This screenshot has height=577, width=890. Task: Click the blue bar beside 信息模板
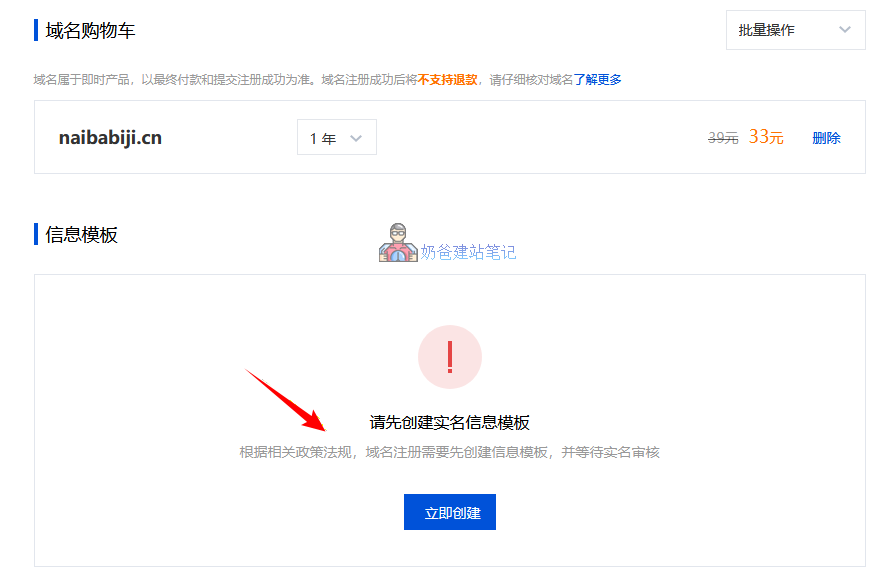[x=37, y=235]
